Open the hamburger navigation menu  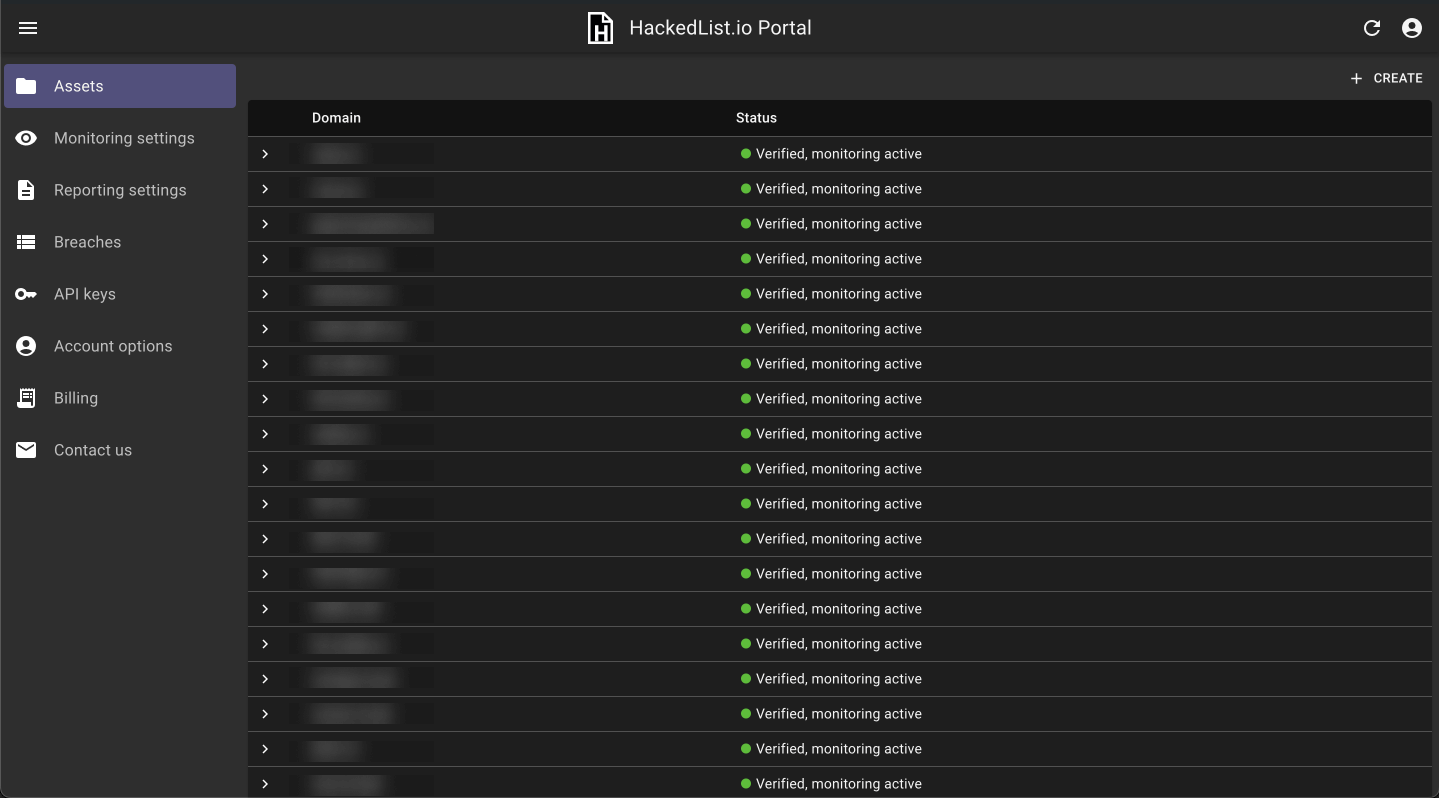pos(28,28)
